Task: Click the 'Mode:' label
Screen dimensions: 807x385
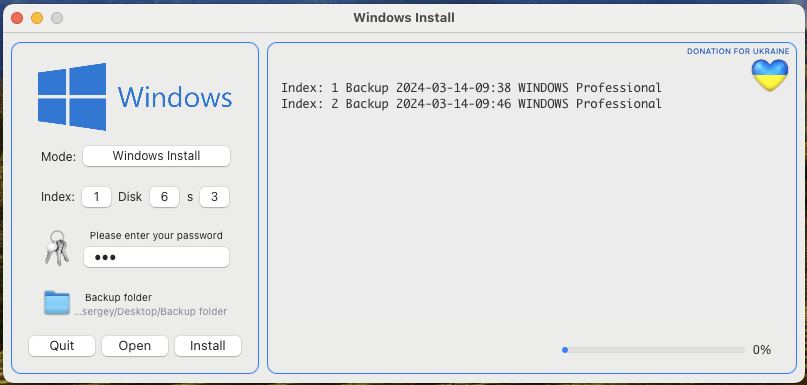Action: click(x=59, y=156)
